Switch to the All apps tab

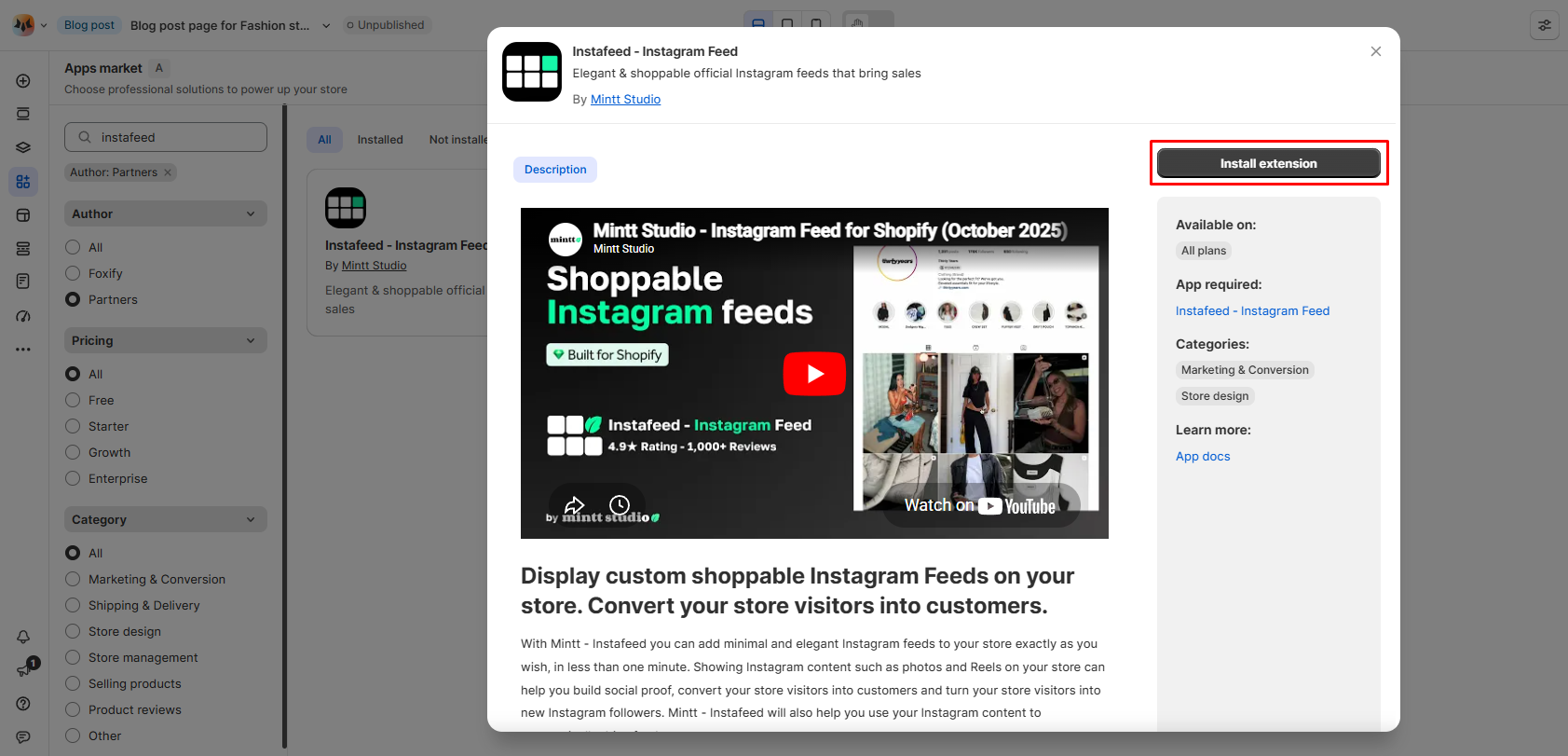pyautogui.click(x=324, y=140)
